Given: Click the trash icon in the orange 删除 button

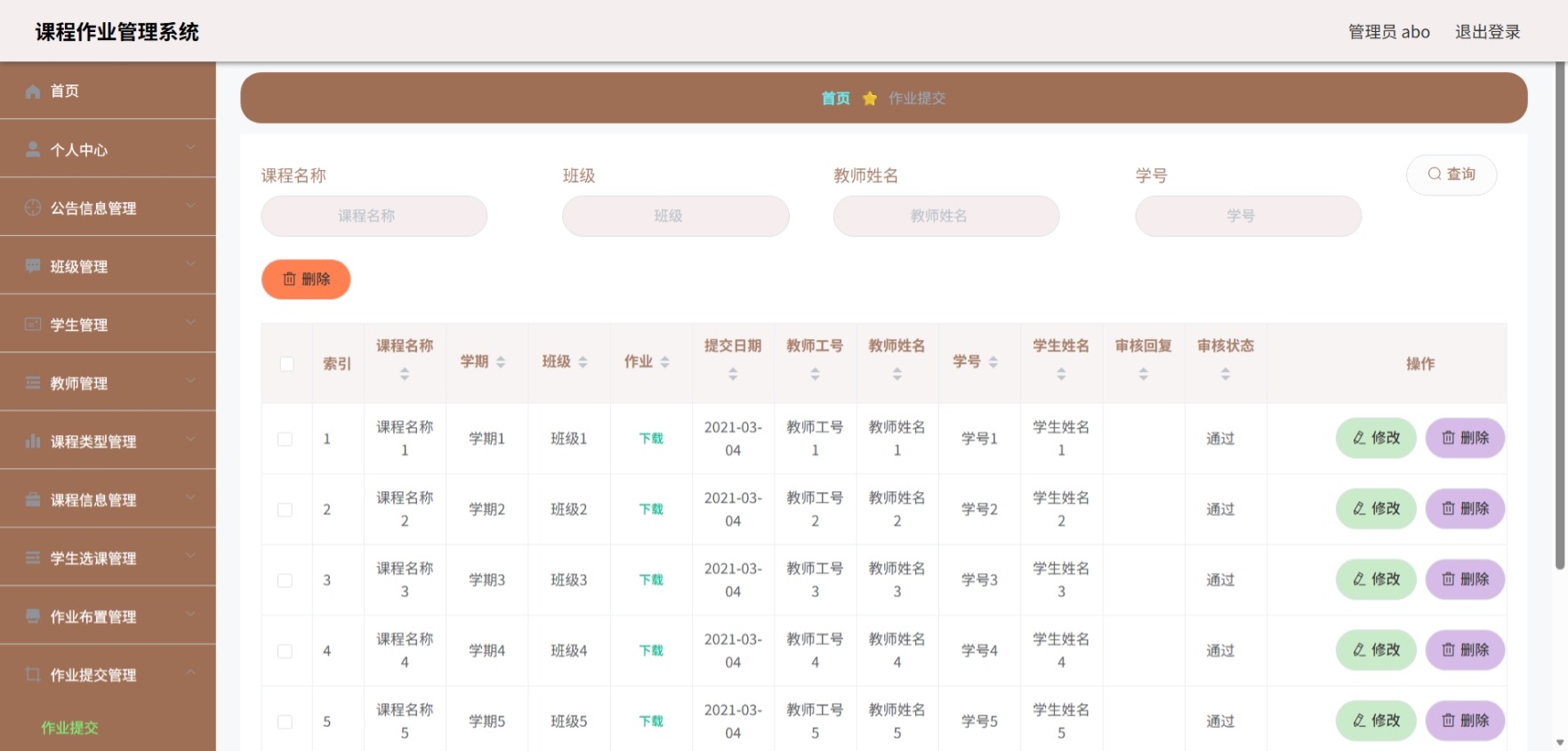Looking at the screenshot, I should coord(289,279).
